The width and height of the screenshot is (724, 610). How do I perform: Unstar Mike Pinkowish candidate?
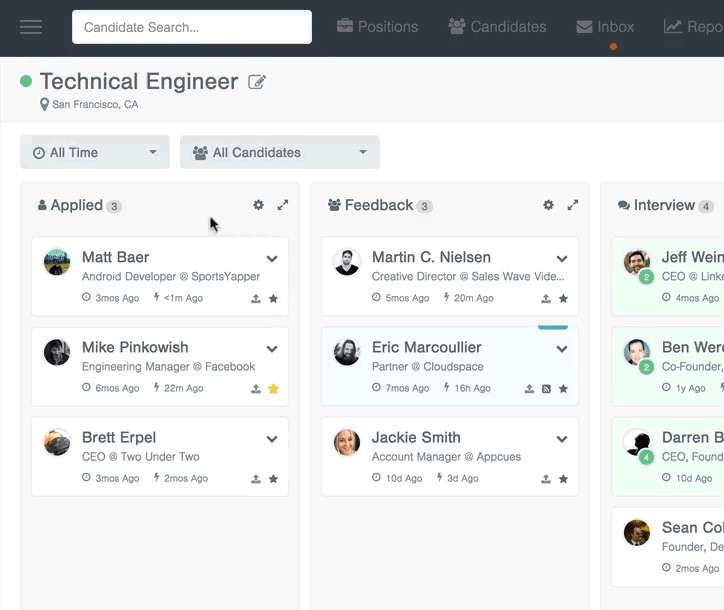[x=273, y=388]
